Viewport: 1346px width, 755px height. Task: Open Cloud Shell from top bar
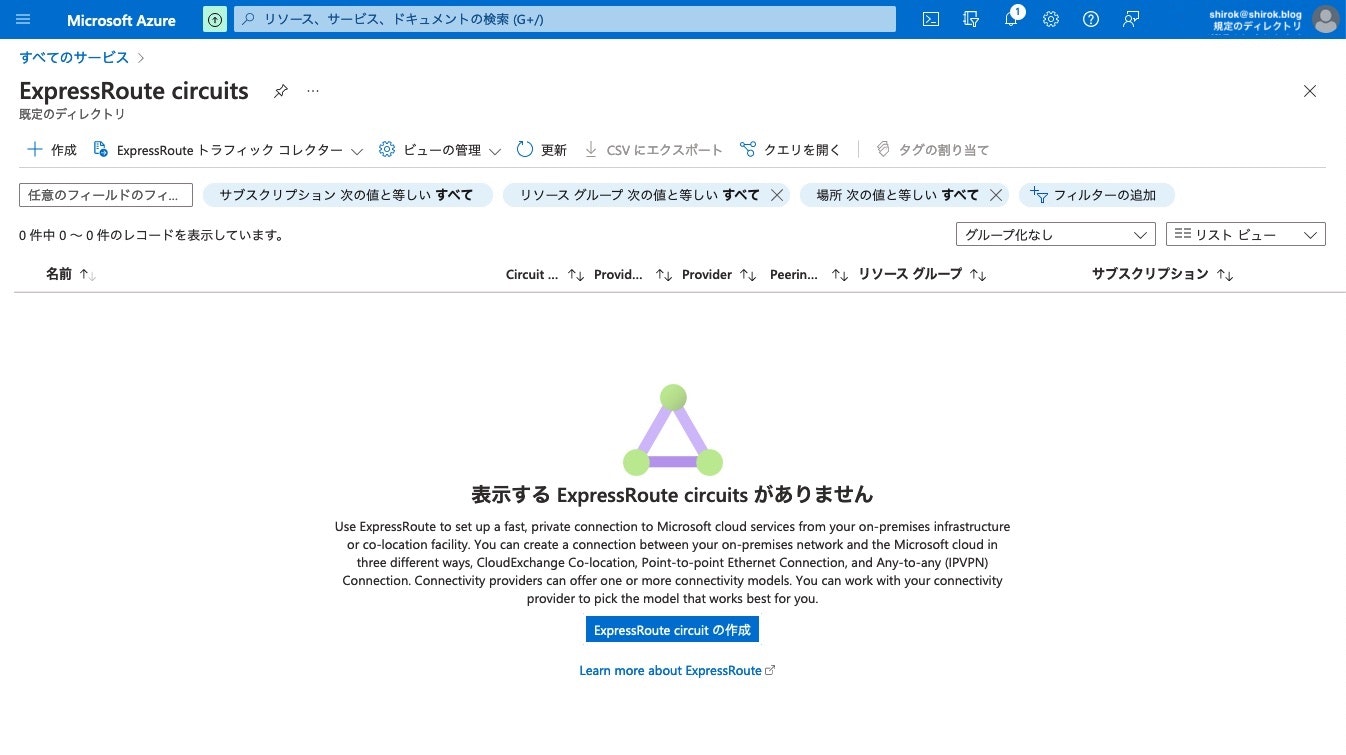(930, 19)
